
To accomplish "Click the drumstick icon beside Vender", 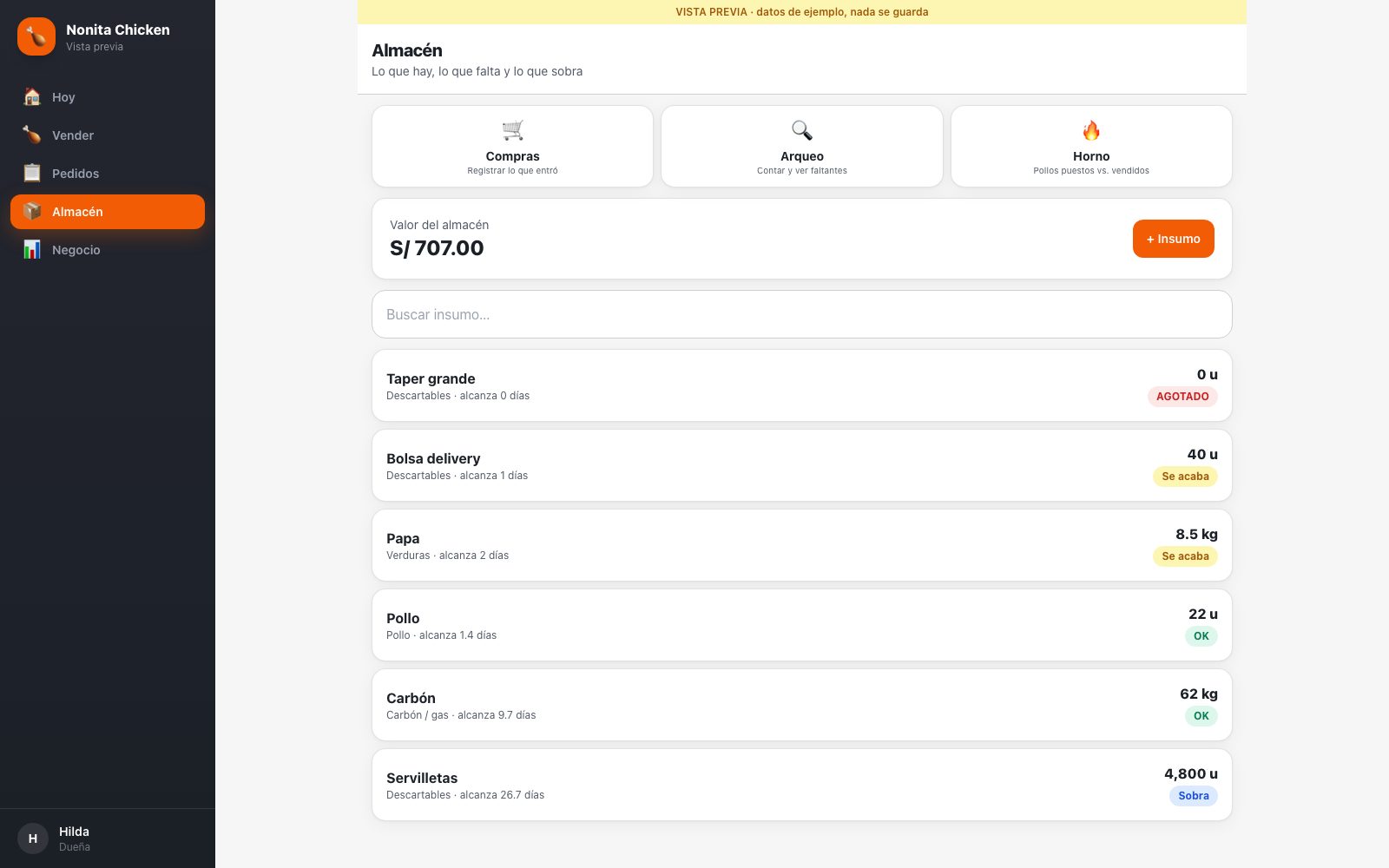I will 32,135.
